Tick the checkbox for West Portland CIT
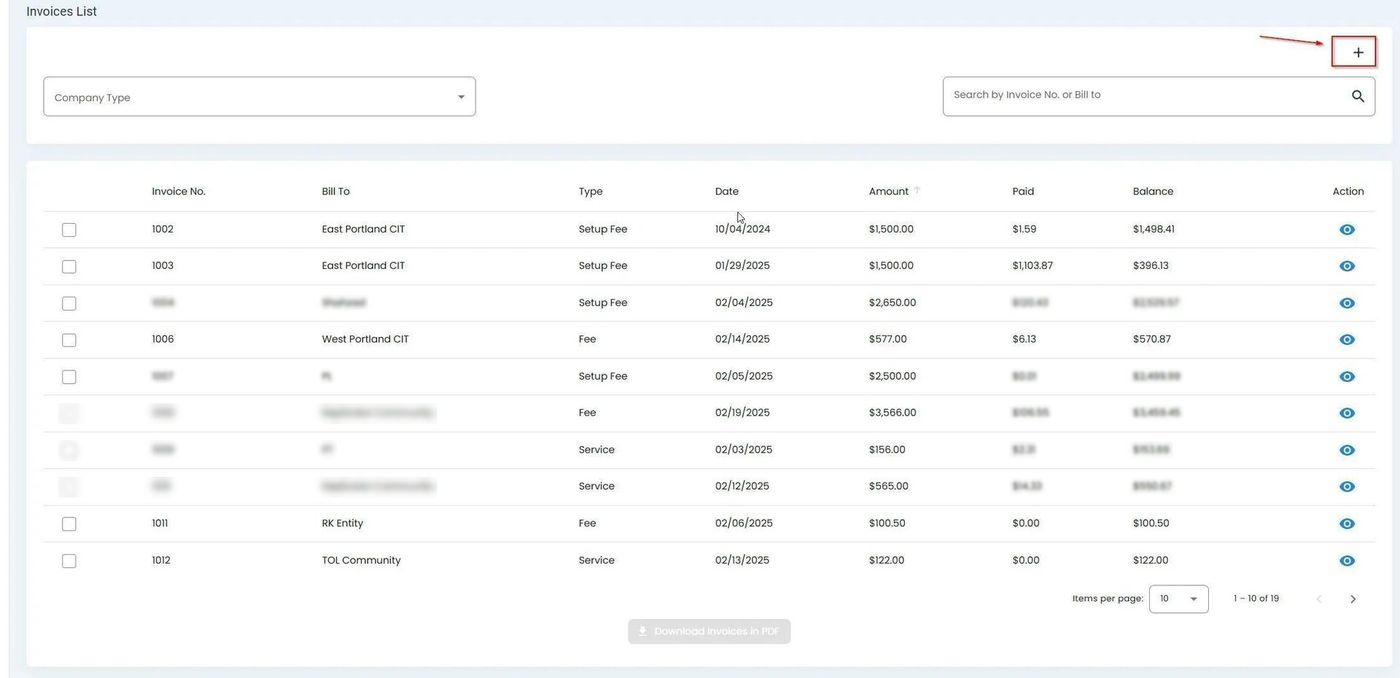Viewport: 1400px width, 678px height. [x=69, y=340]
